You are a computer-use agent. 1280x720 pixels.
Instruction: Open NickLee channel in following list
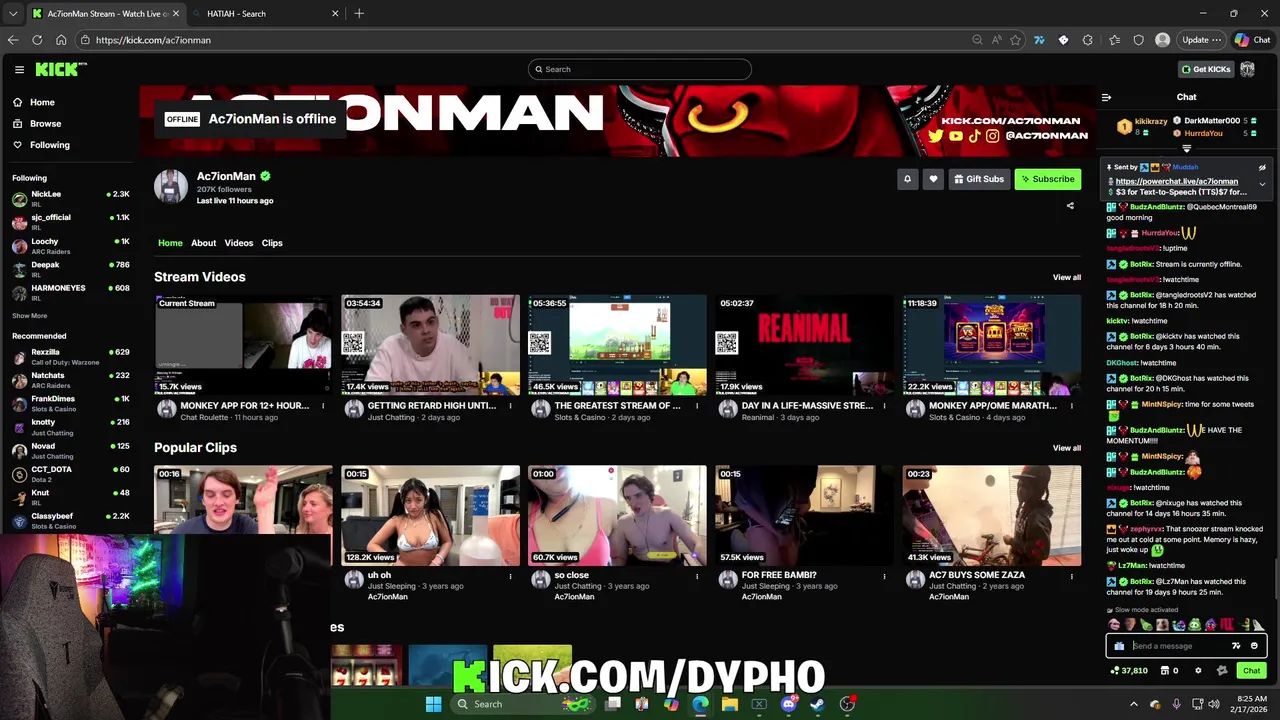[70, 198]
